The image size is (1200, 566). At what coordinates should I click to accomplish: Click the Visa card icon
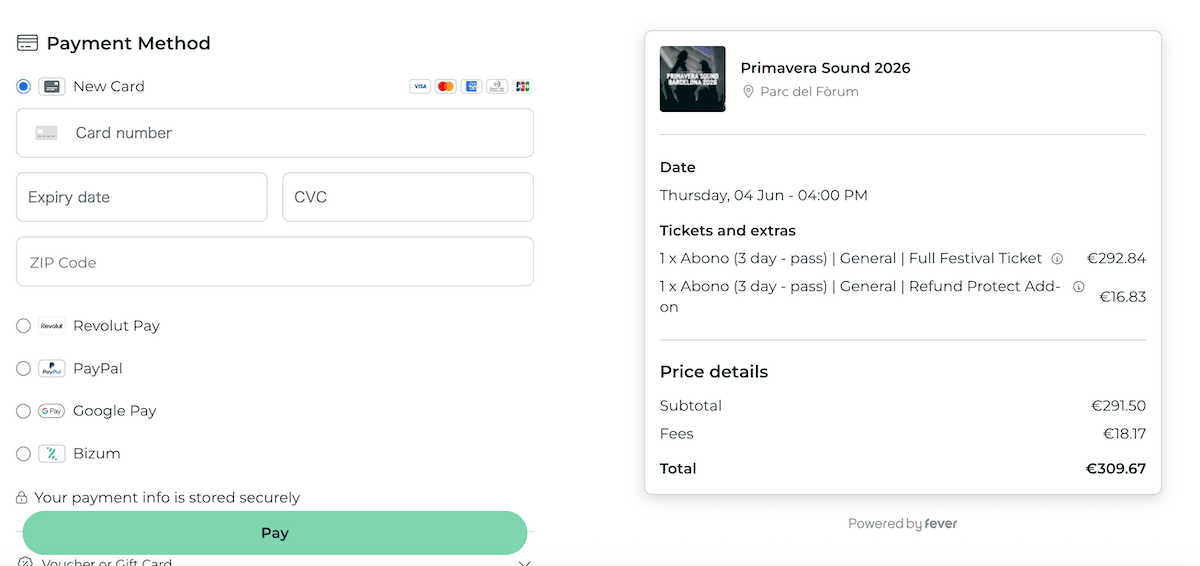tap(420, 87)
